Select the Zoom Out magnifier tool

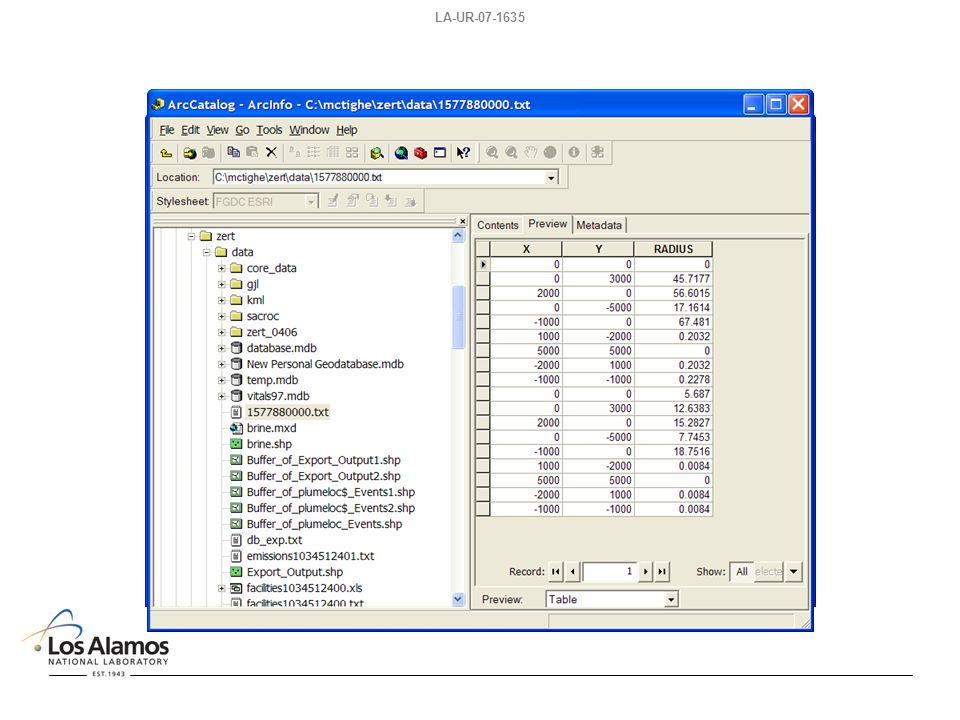pyautogui.click(x=511, y=152)
